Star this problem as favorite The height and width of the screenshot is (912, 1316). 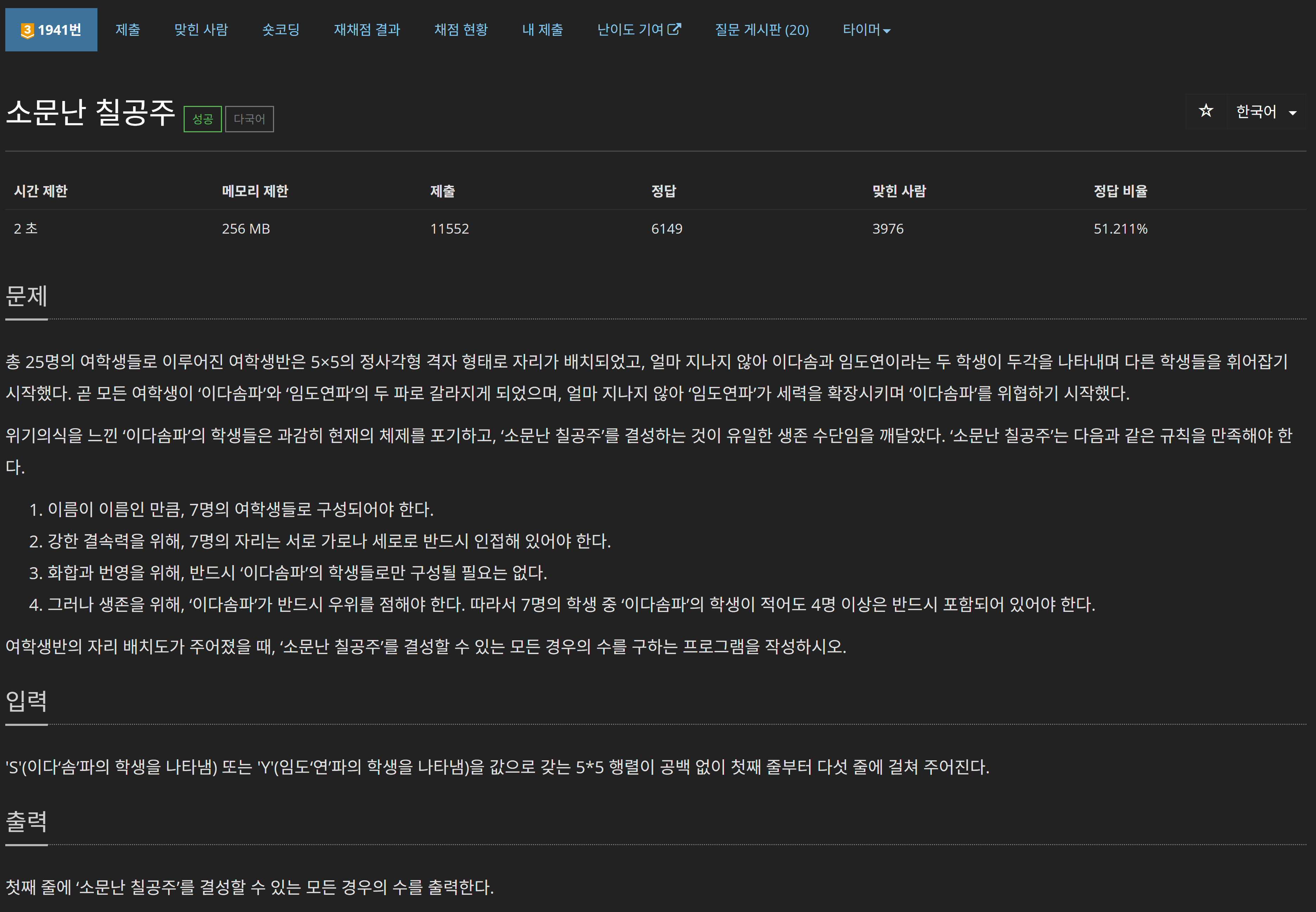click(1206, 111)
